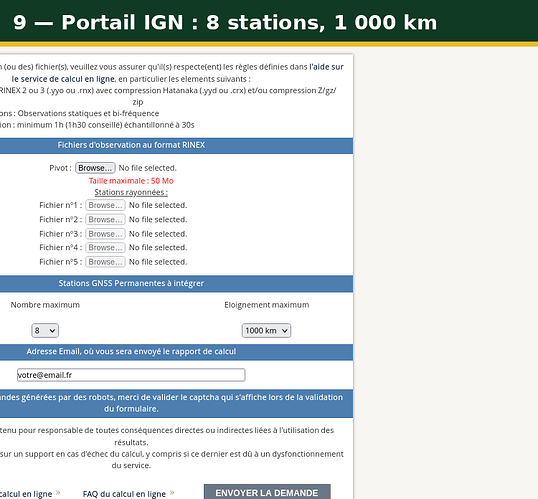Follow the l'aide sur le service link
This screenshot has height=499, width=538.
pyautogui.click(x=177, y=73)
